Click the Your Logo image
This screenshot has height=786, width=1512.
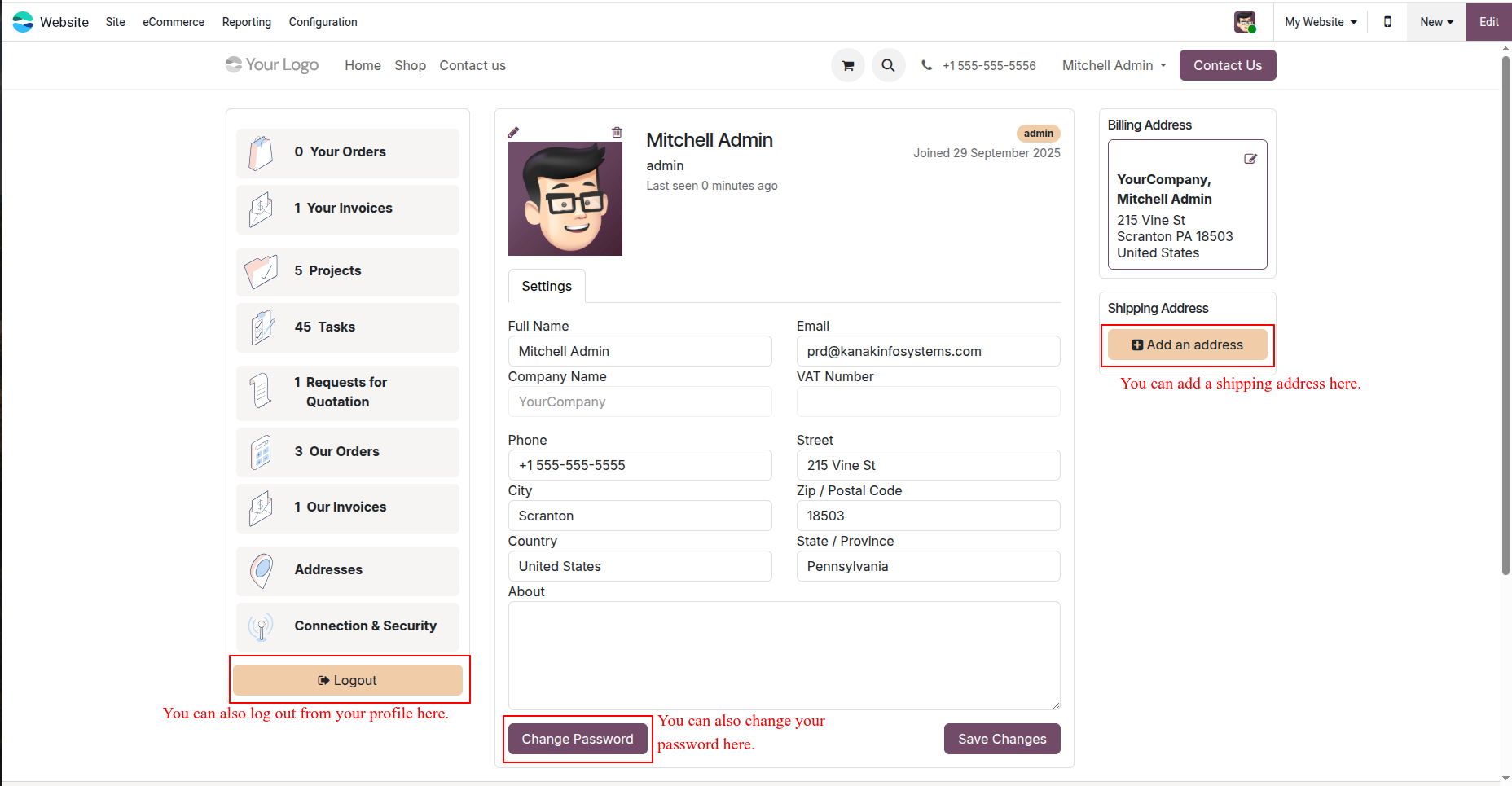point(272,64)
